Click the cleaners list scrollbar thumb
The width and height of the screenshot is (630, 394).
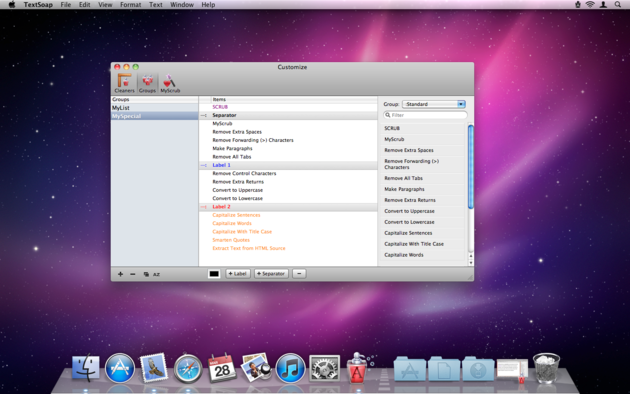(470, 167)
